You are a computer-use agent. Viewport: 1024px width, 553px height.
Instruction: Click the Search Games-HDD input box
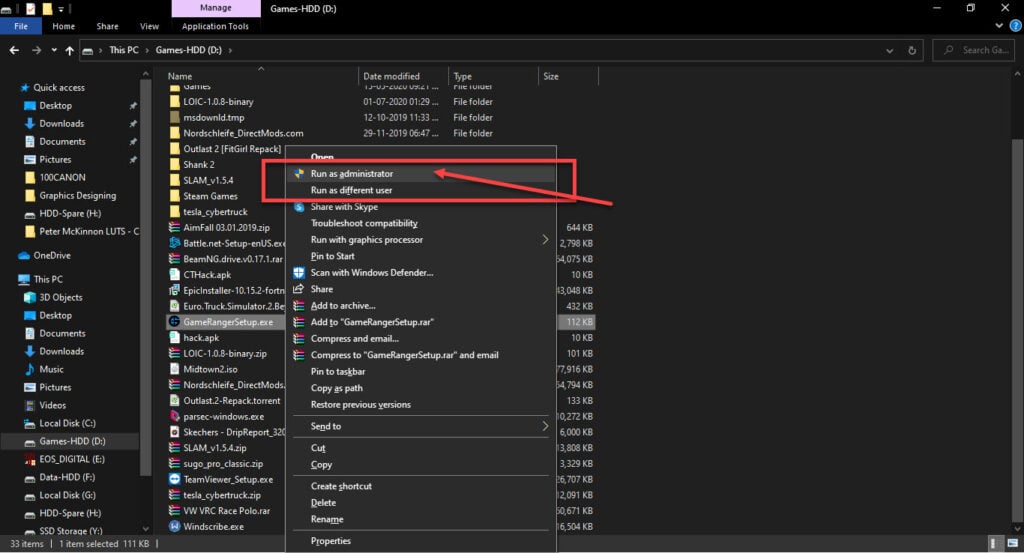coord(973,50)
